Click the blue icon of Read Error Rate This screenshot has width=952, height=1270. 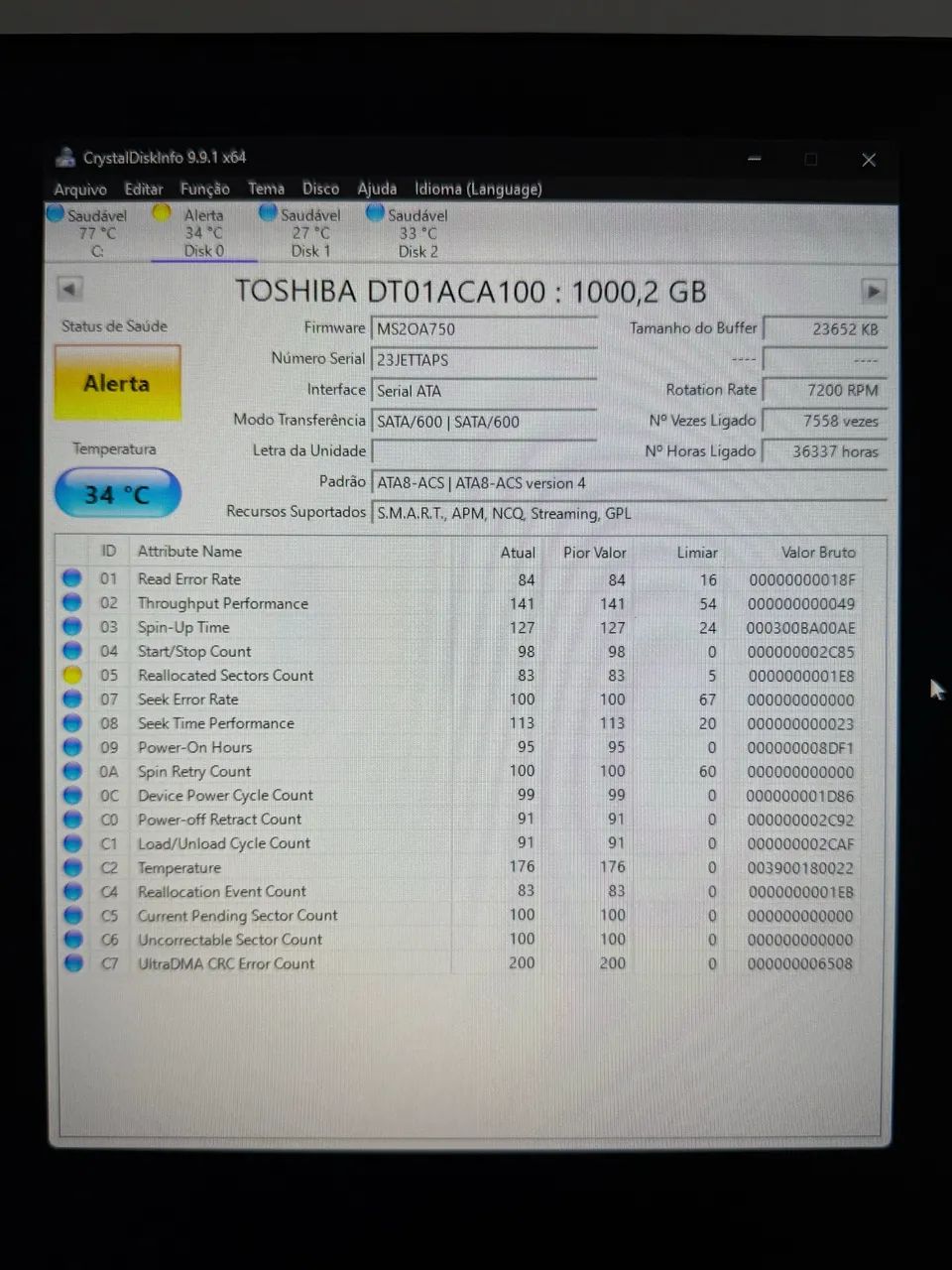point(72,578)
